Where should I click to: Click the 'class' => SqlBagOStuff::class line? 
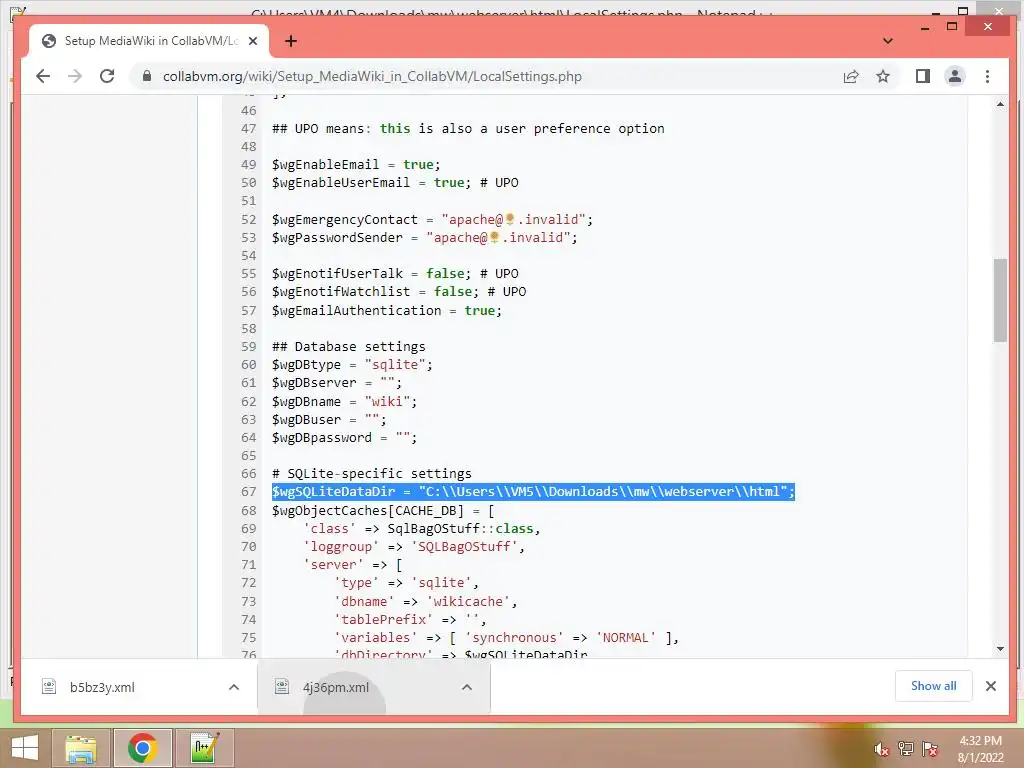[x=422, y=528]
